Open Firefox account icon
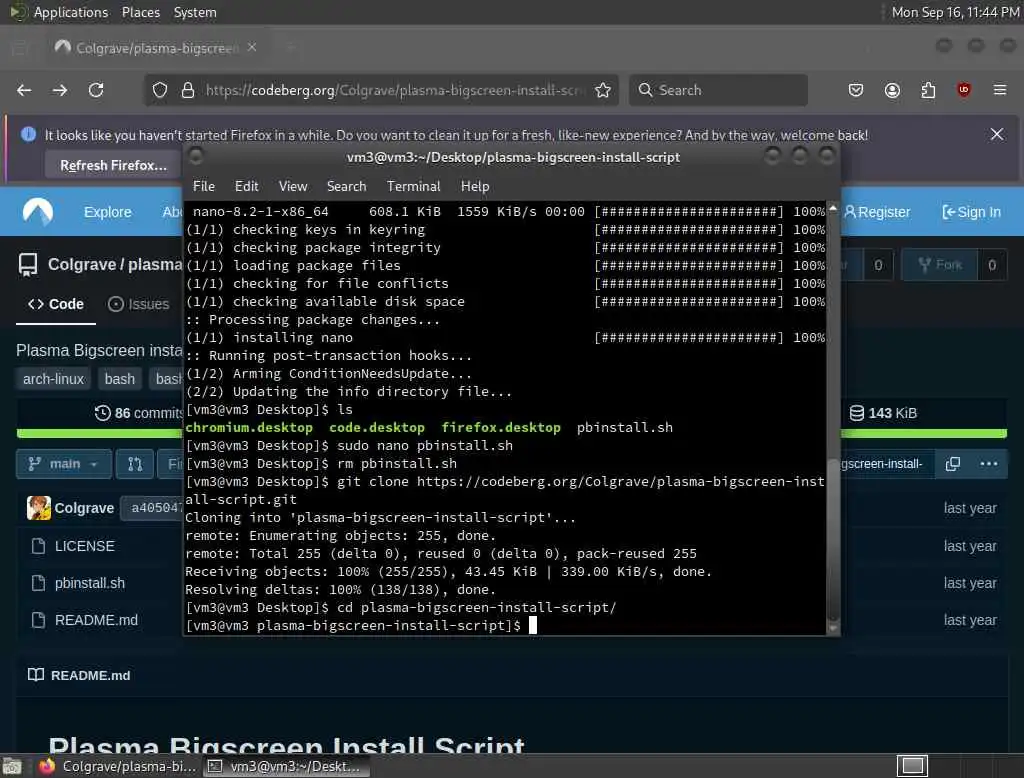This screenshot has width=1024, height=778. tap(892, 90)
